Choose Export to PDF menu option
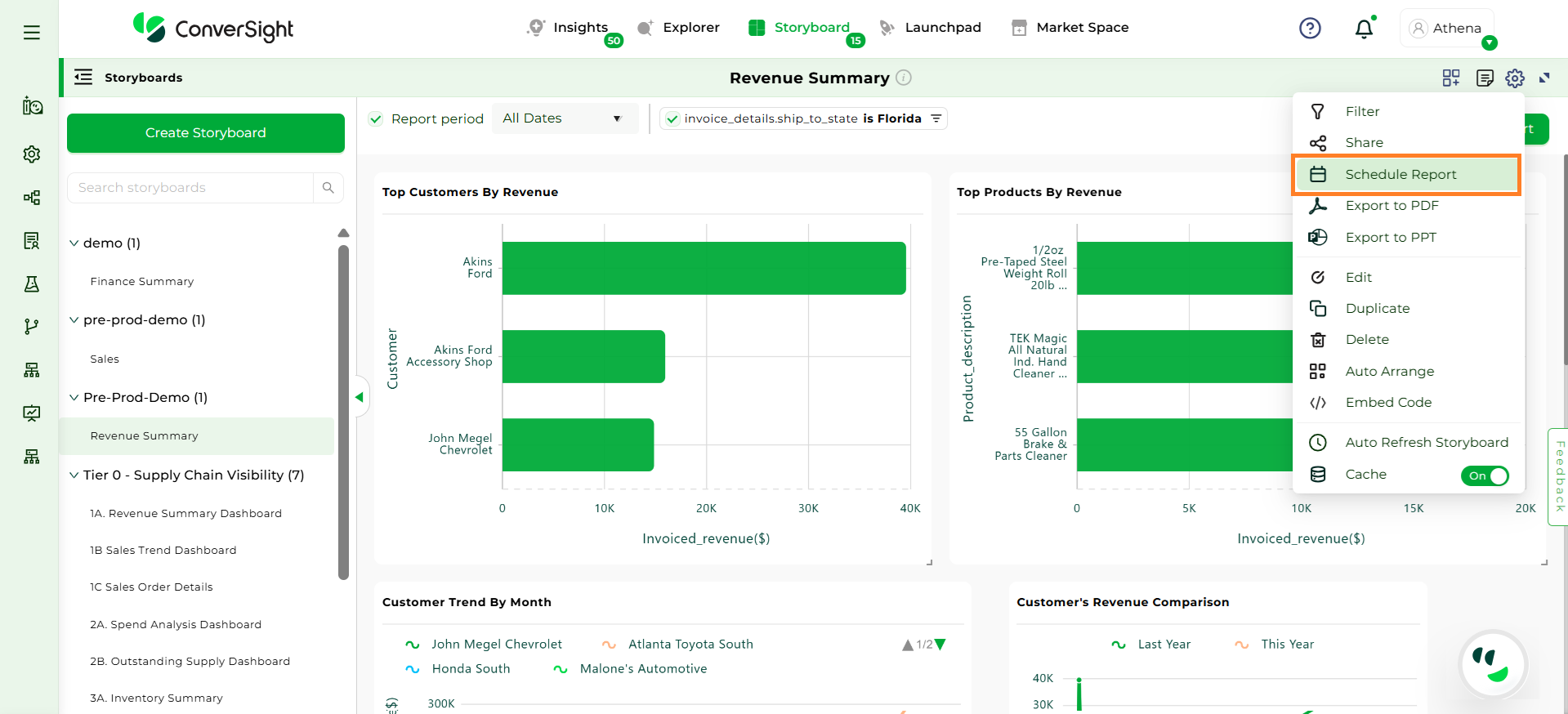 (x=1392, y=206)
